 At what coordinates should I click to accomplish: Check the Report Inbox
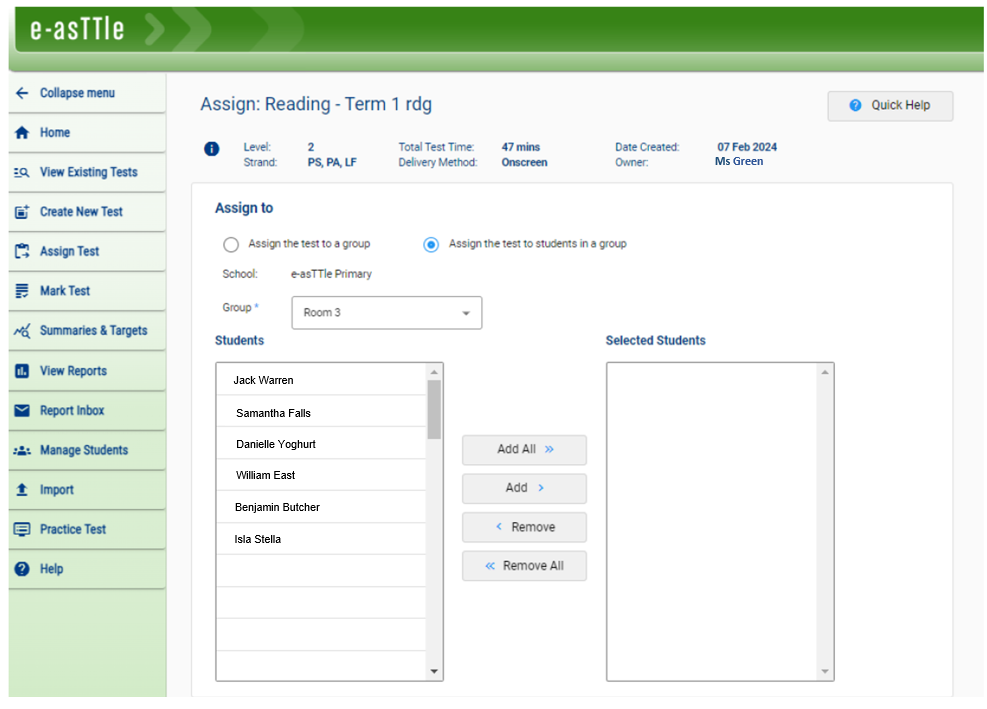click(70, 410)
